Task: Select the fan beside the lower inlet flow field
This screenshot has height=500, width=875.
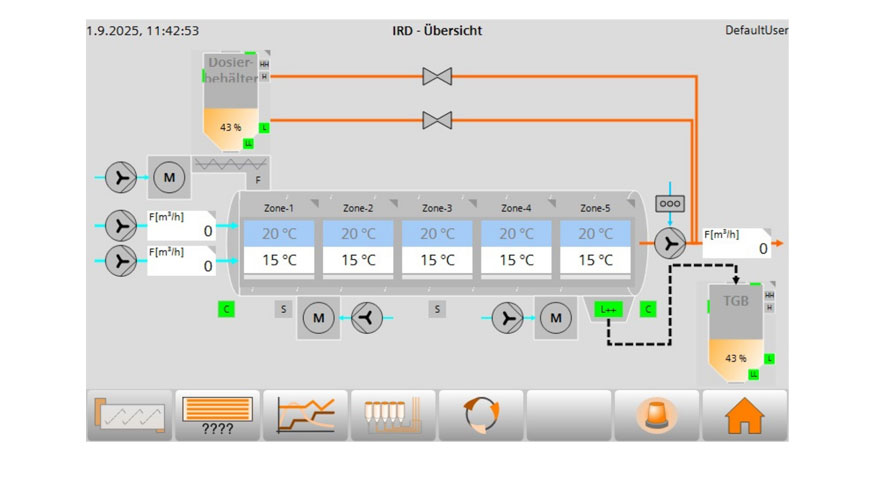Action: 121,261
